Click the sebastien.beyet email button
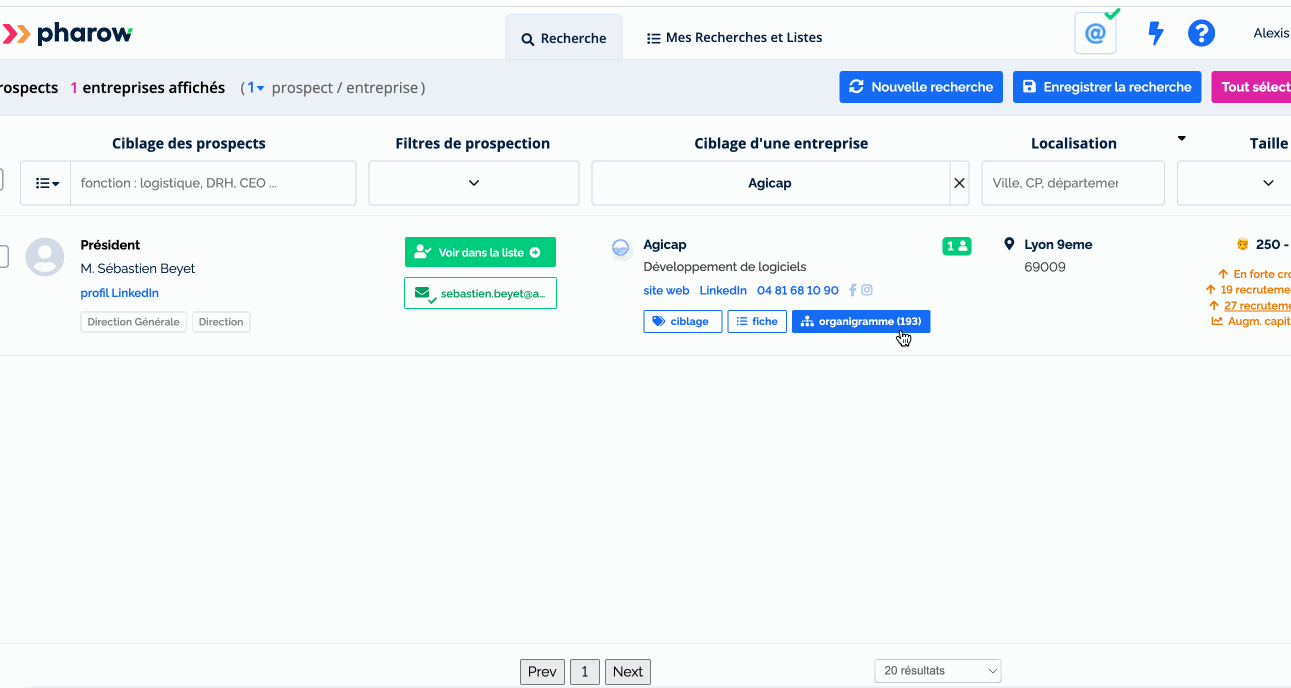1291x688 pixels. [x=480, y=294]
